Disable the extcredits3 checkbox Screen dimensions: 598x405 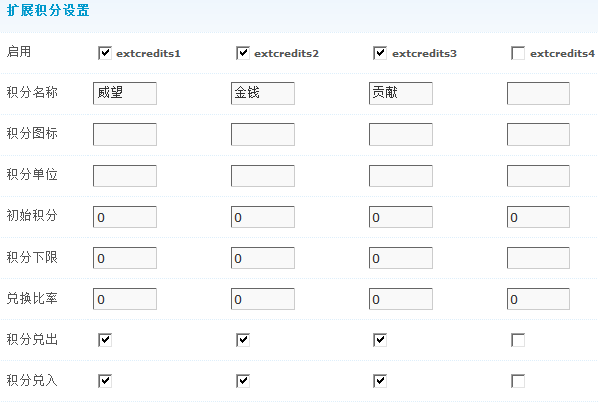[380, 53]
